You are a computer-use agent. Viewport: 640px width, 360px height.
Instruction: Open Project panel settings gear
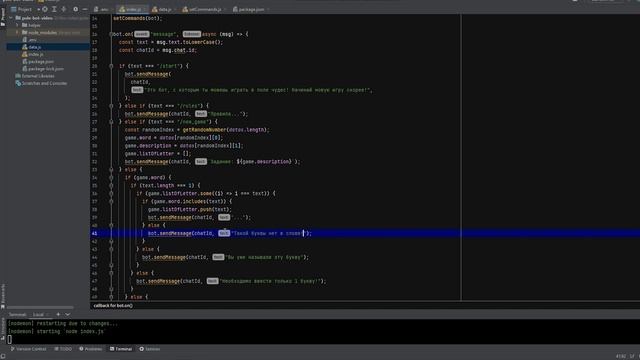(76, 9)
